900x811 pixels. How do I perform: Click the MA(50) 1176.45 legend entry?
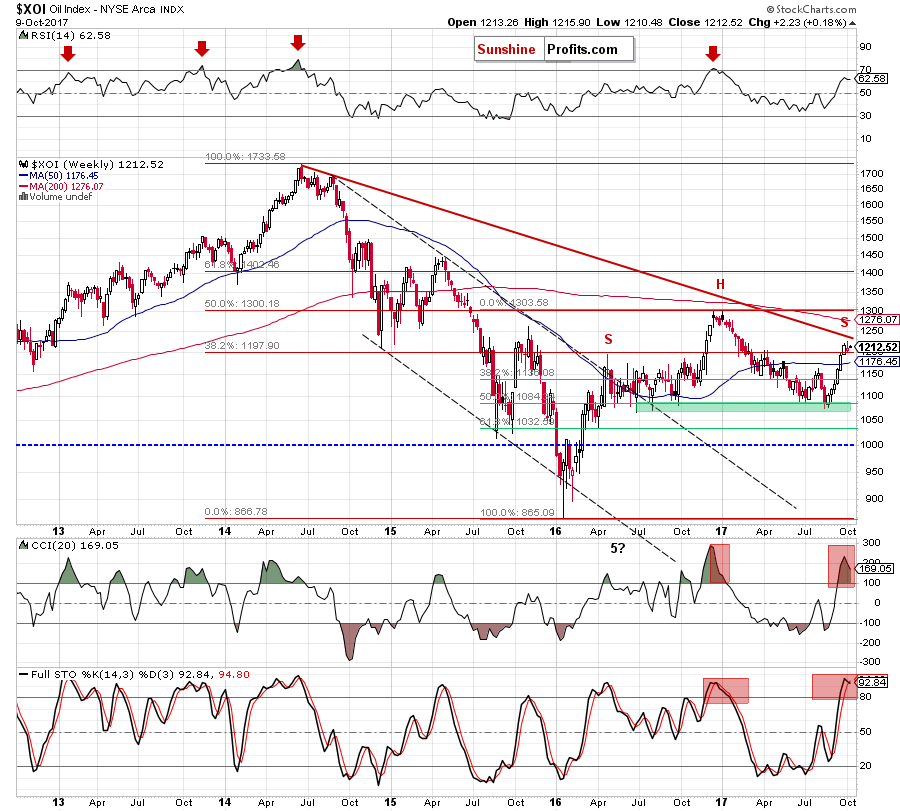pos(59,176)
